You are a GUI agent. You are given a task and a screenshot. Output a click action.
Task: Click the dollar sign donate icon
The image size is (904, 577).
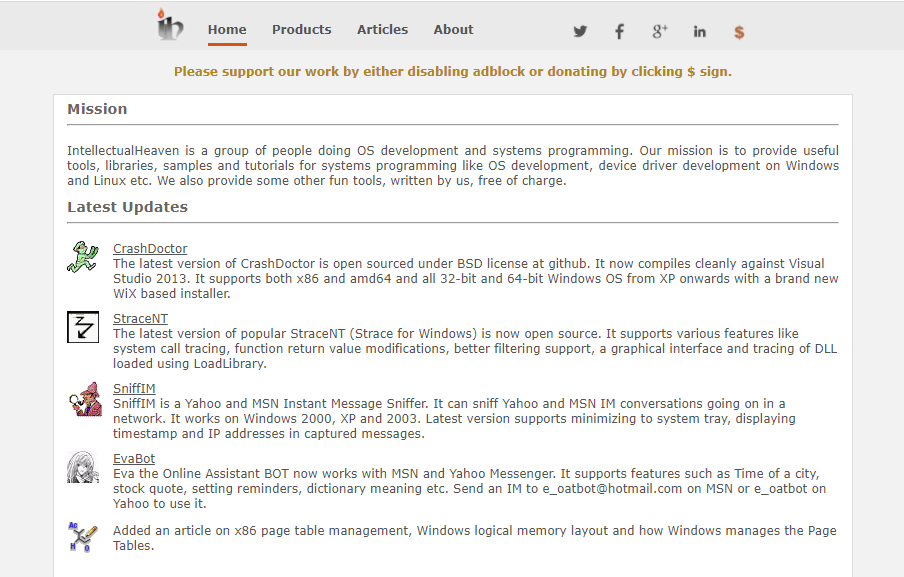739,32
